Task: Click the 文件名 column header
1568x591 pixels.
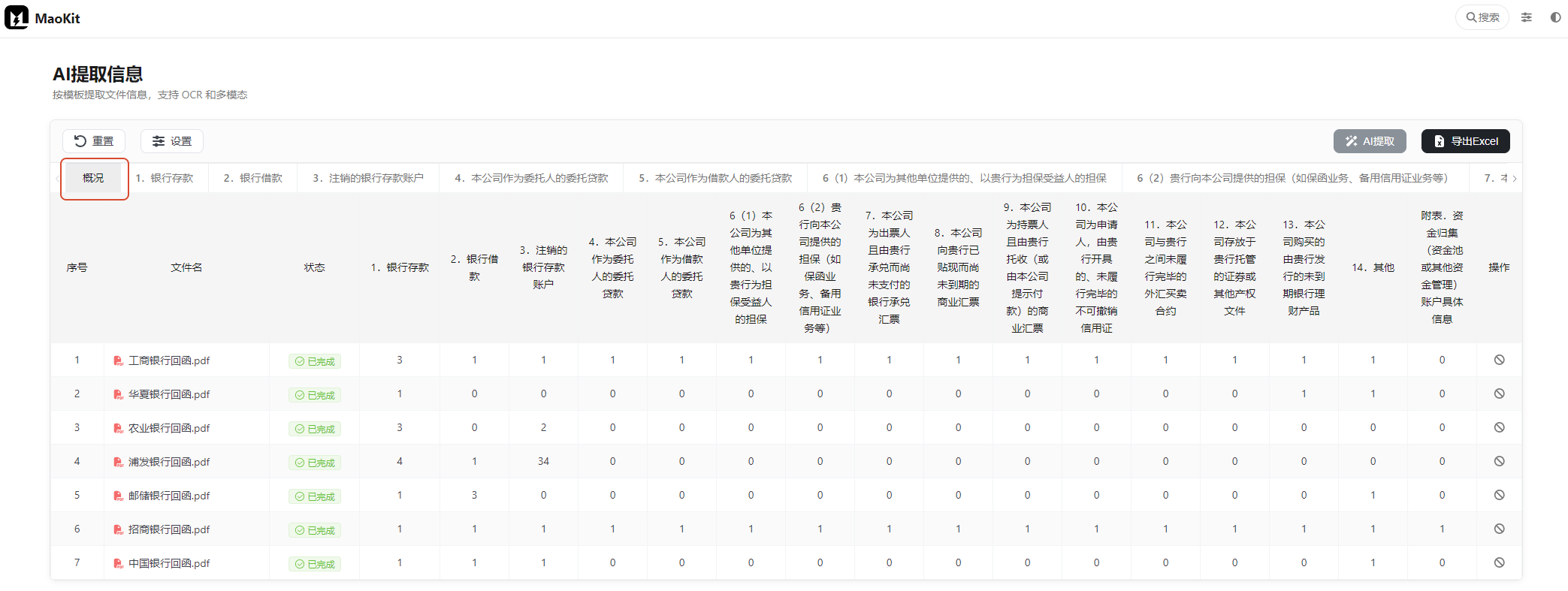Action: point(186,268)
